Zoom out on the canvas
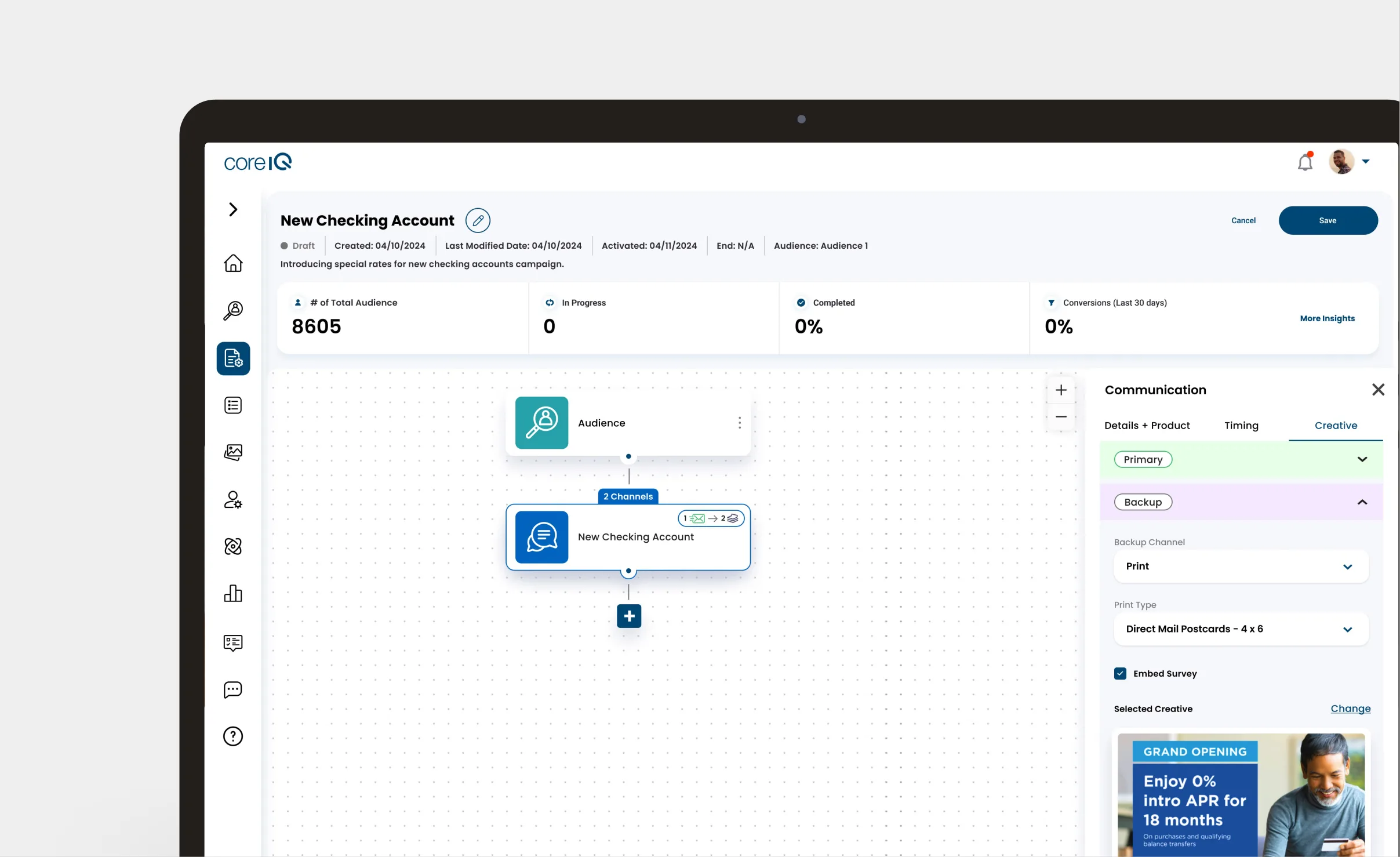 [x=1061, y=417]
